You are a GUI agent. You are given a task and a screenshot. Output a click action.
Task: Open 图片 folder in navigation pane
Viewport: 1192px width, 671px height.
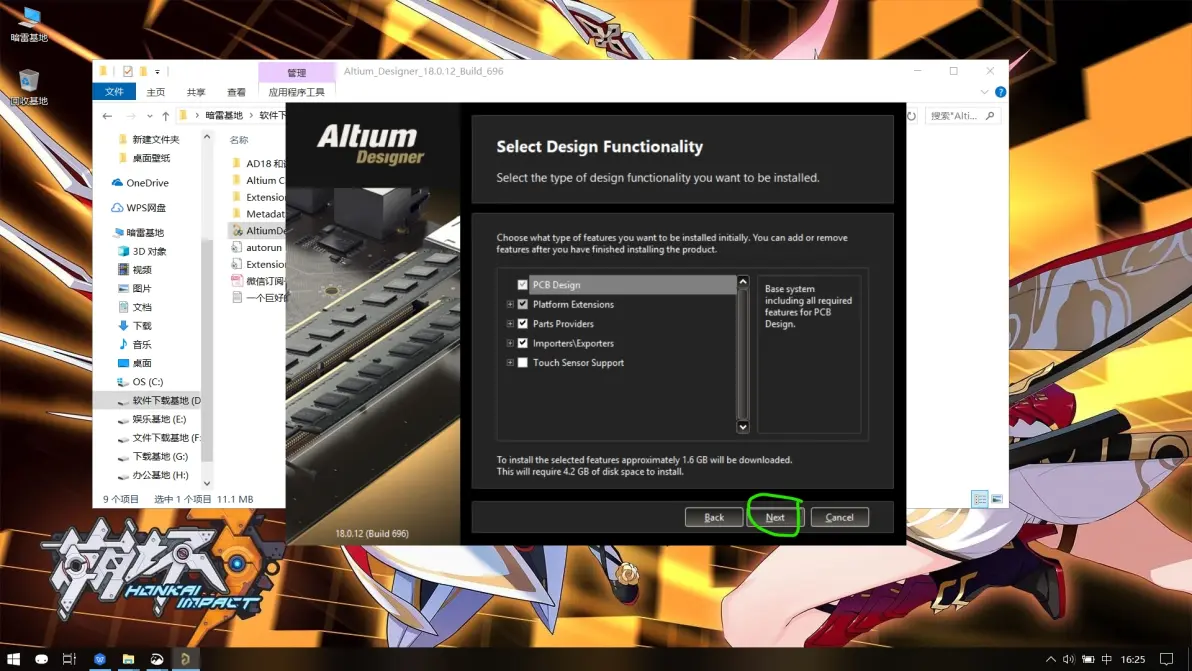pyautogui.click(x=135, y=289)
